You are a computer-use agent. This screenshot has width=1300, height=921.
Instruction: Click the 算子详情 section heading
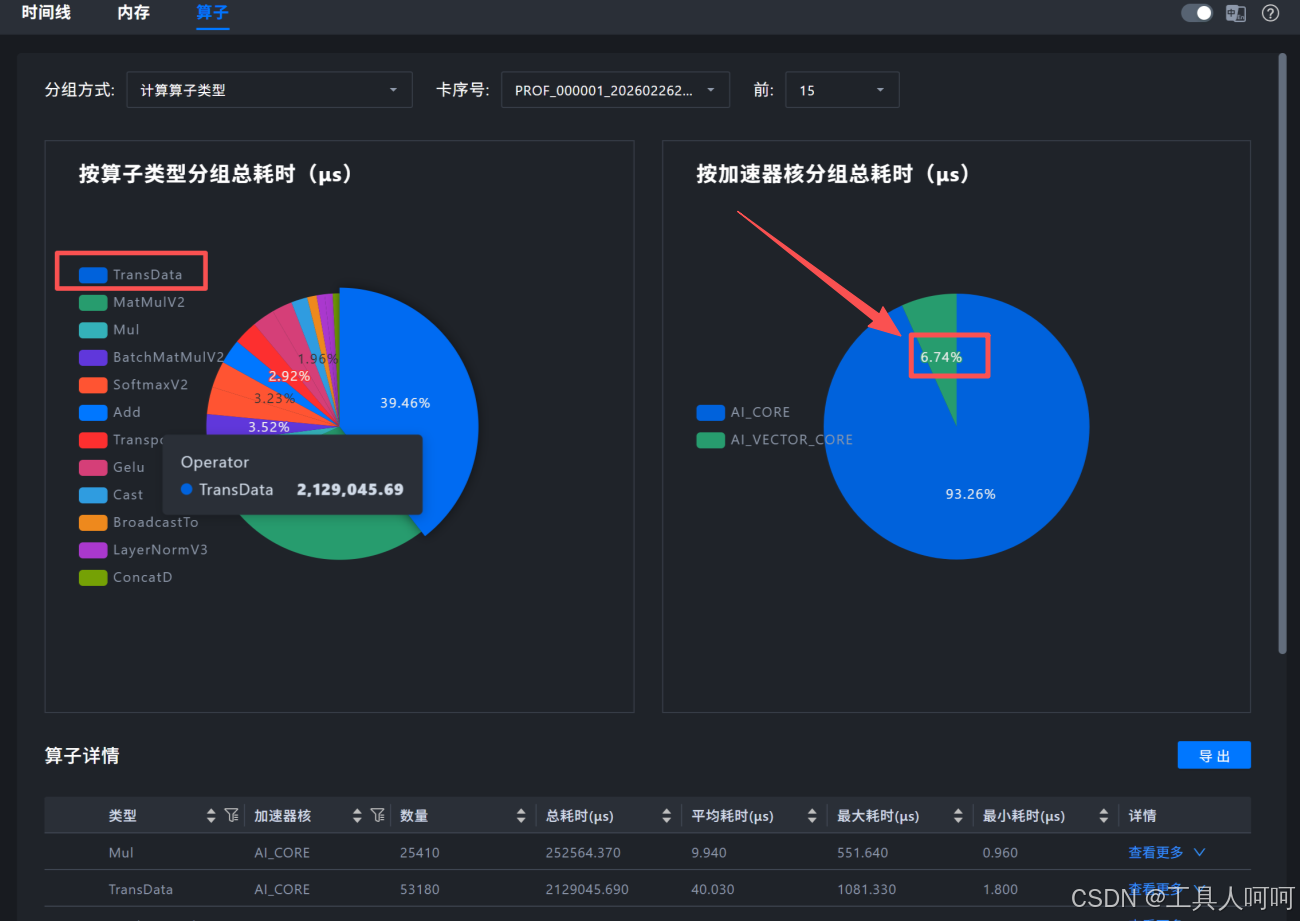click(82, 756)
